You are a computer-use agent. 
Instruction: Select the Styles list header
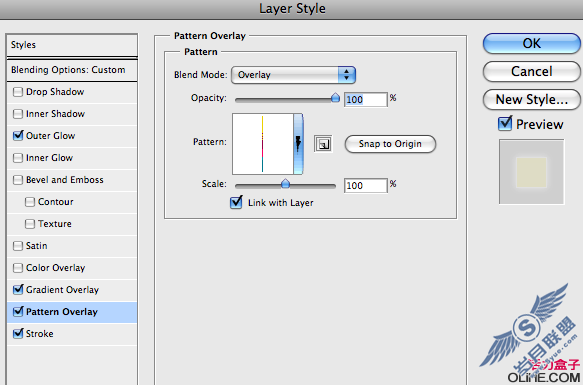[72, 45]
